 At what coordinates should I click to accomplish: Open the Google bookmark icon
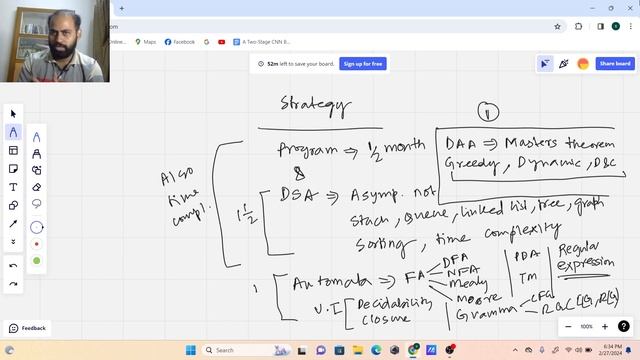207,42
